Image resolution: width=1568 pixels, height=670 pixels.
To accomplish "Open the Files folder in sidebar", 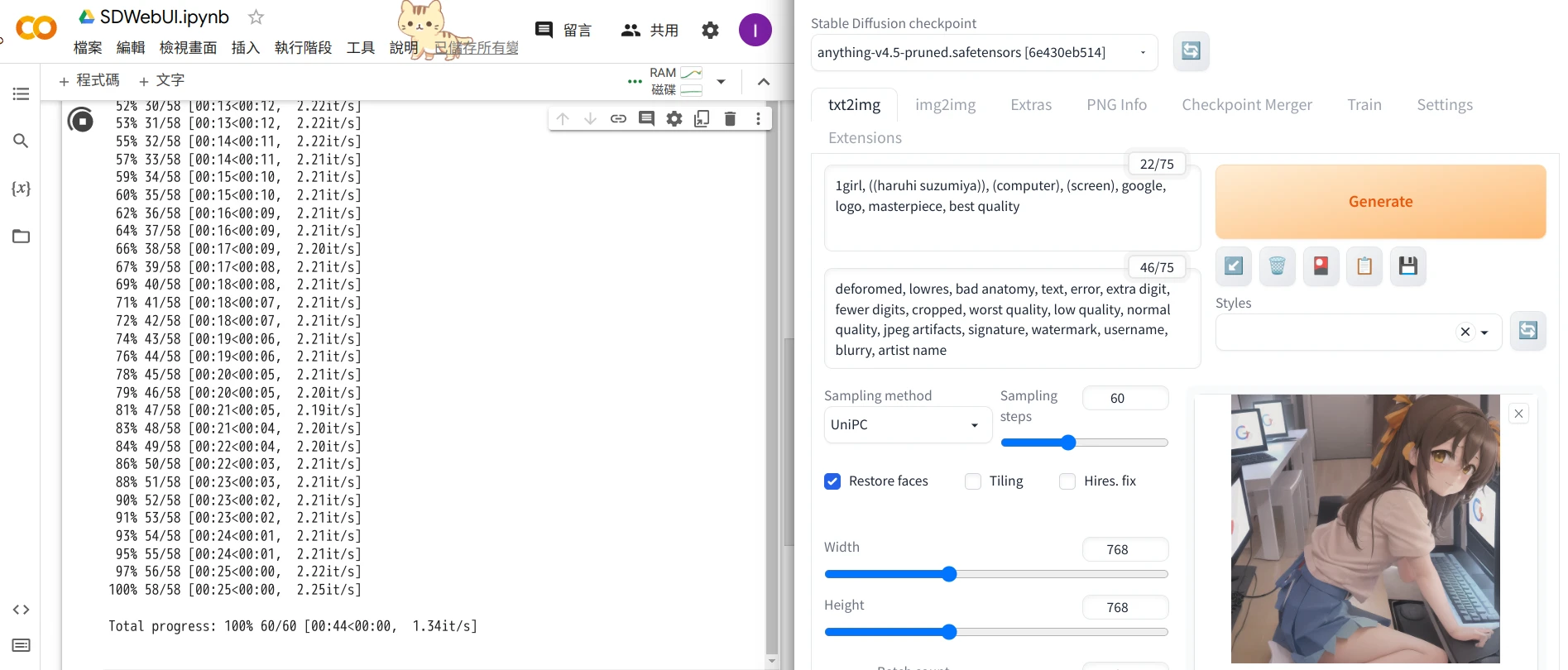I will (x=21, y=237).
